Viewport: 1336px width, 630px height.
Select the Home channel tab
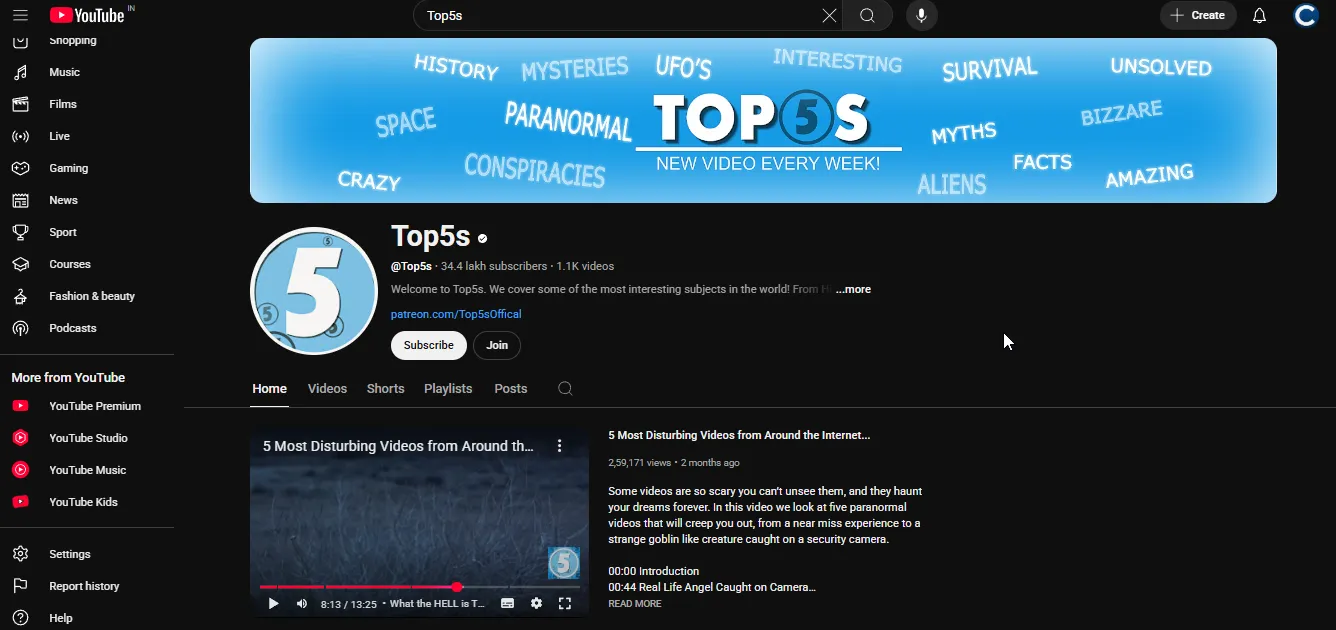click(x=269, y=389)
